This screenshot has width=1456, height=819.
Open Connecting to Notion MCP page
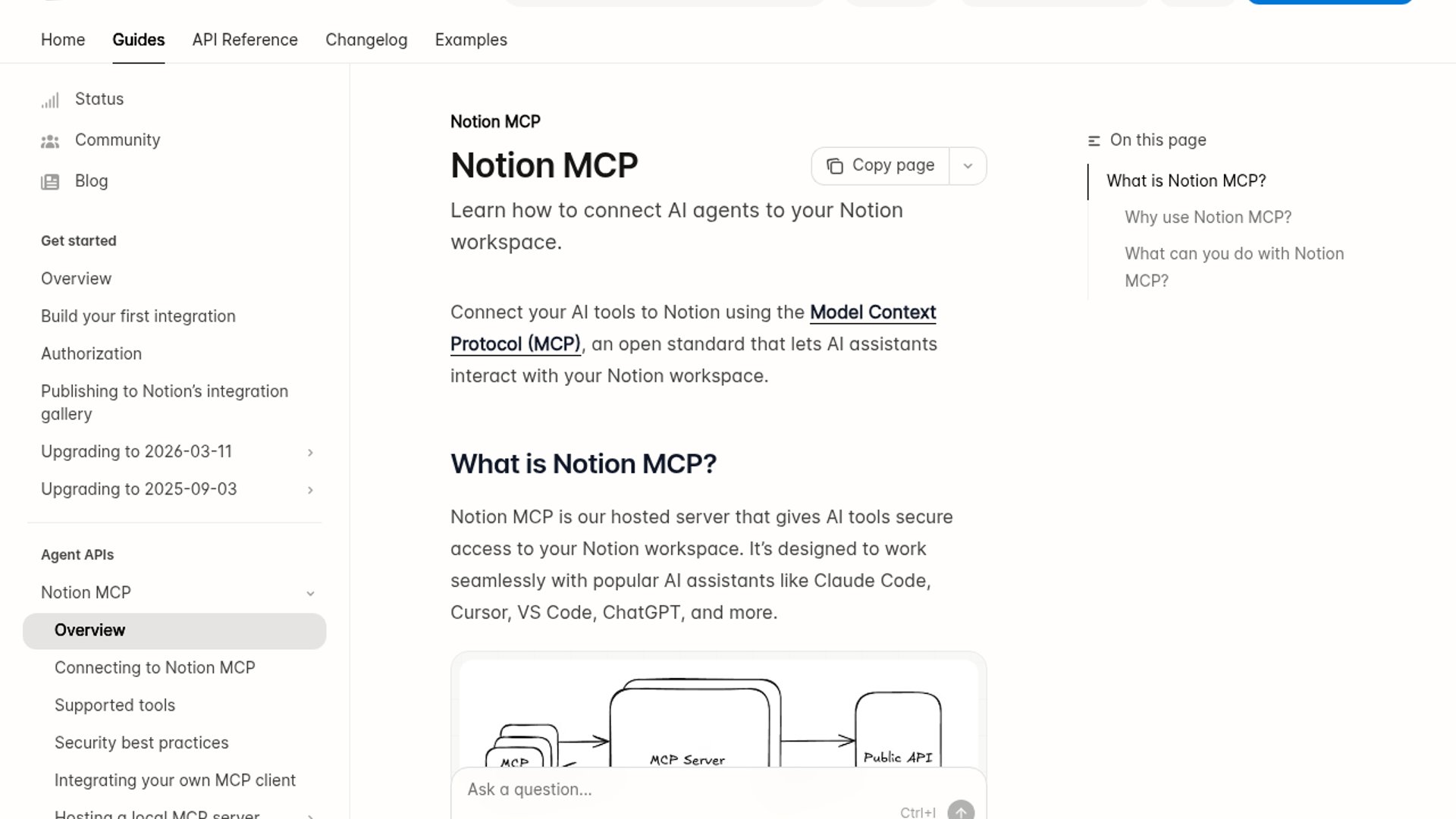pos(155,668)
